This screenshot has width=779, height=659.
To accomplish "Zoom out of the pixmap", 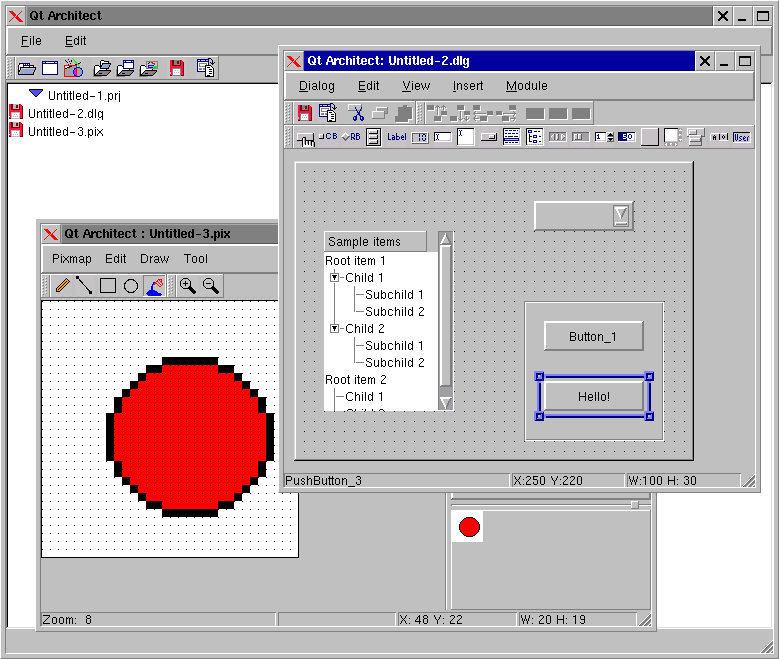I will click(211, 286).
